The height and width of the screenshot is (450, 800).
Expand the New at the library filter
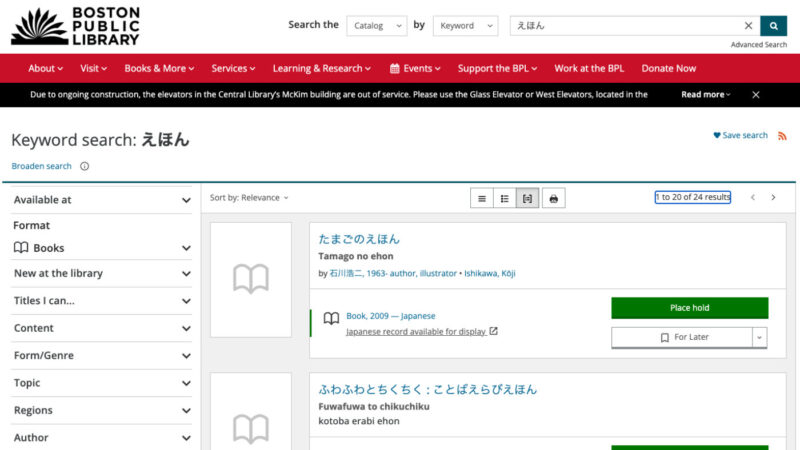pyautogui.click(x=102, y=273)
